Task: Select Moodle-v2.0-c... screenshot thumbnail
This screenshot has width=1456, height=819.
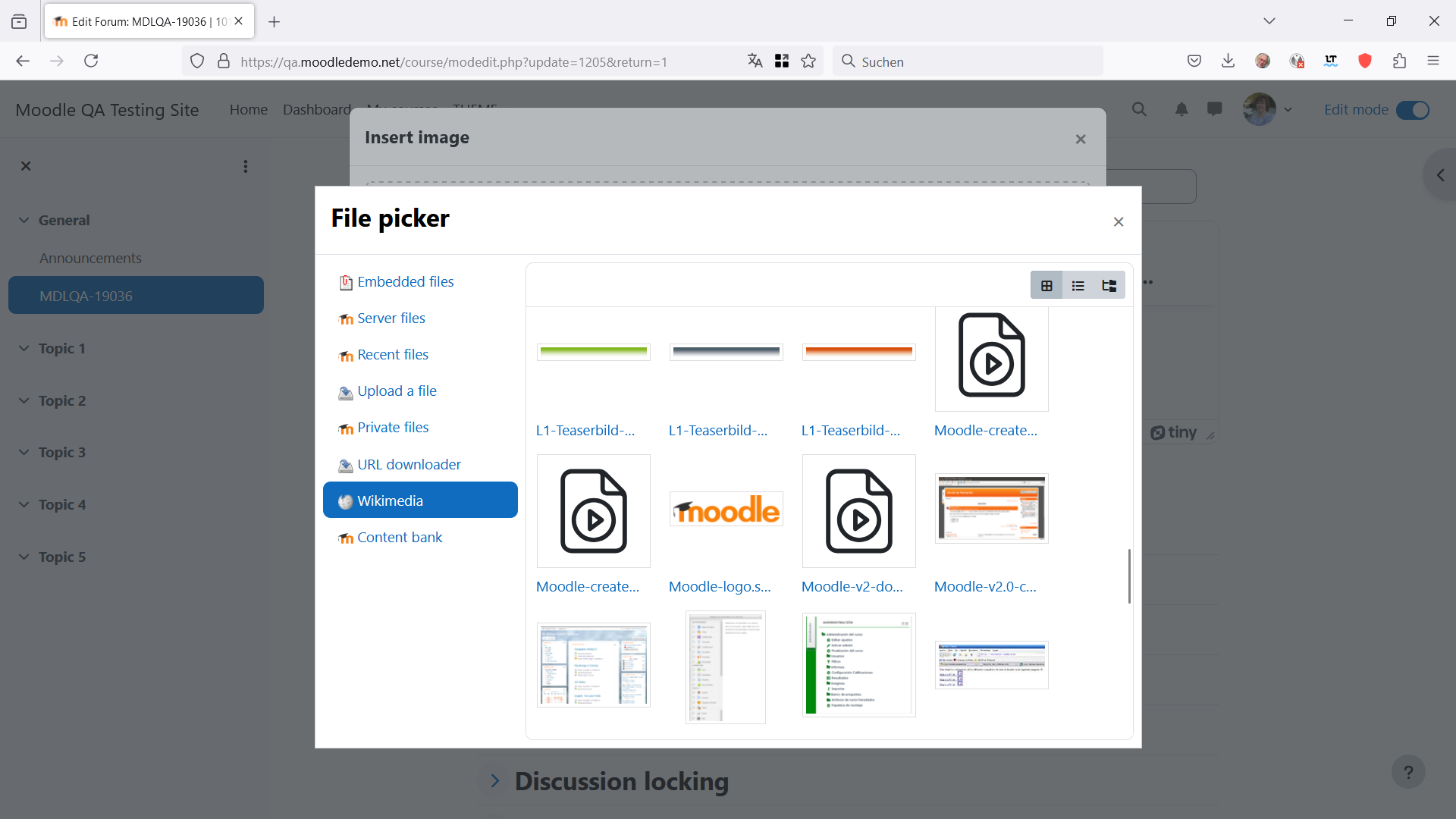Action: [991, 508]
